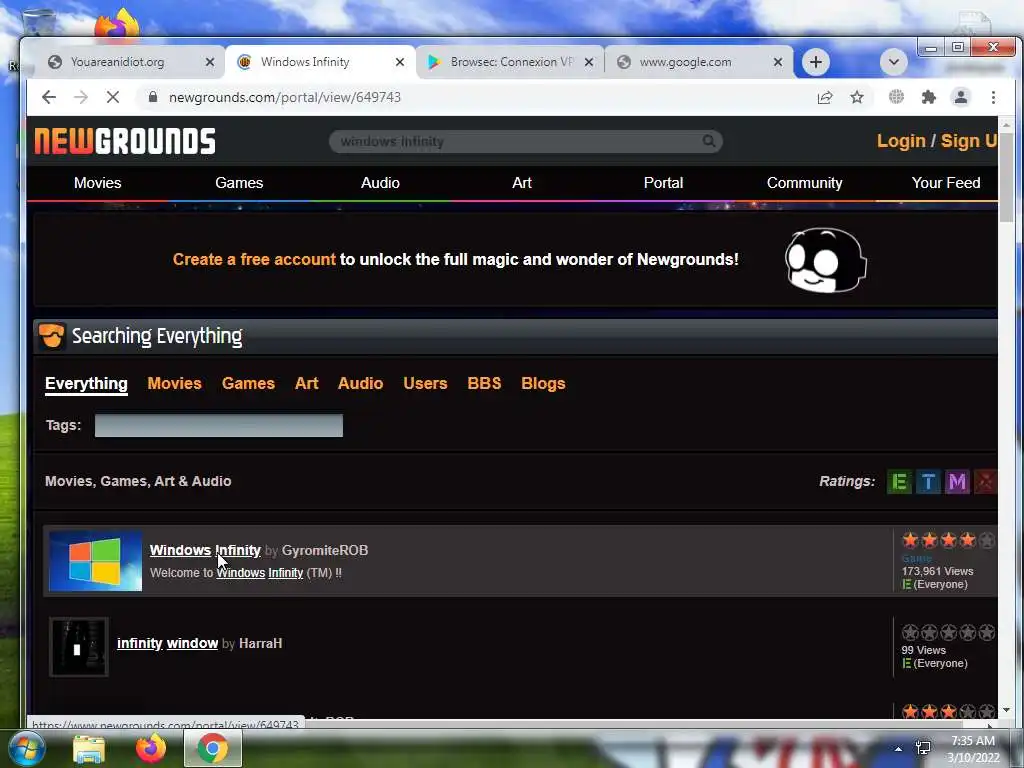Open the Windows Infinity title link
The height and width of the screenshot is (768, 1024).
[x=205, y=551]
